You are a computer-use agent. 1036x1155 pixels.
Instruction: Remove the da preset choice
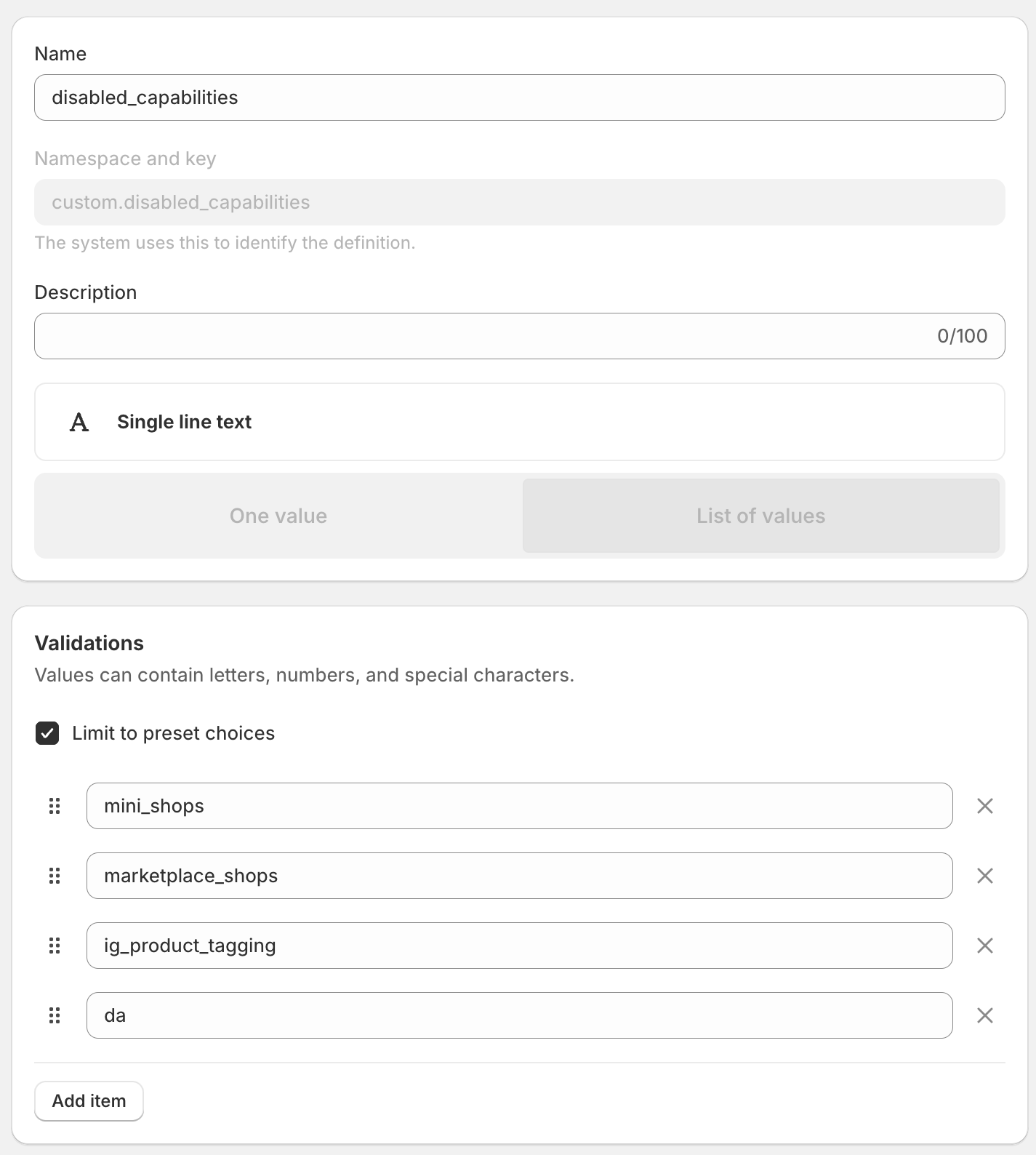point(985,1015)
